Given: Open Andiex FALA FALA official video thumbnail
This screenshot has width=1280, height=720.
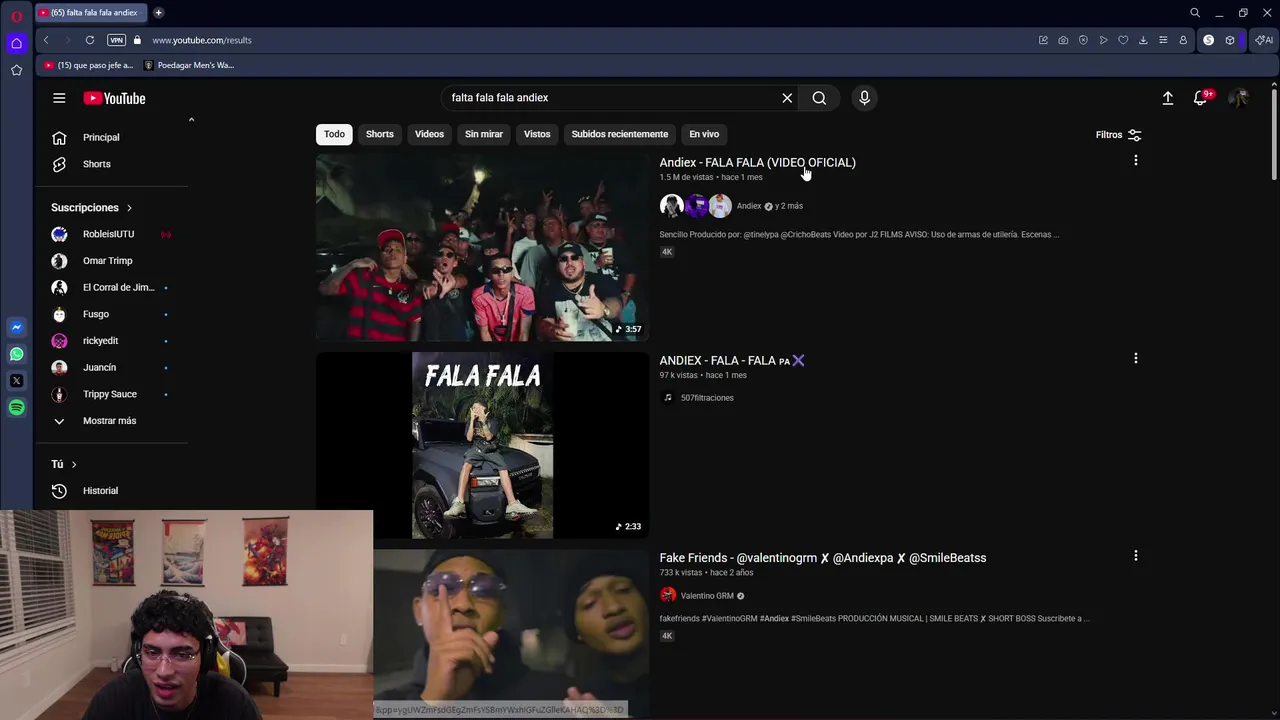Looking at the screenshot, I should tap(482, 247).
